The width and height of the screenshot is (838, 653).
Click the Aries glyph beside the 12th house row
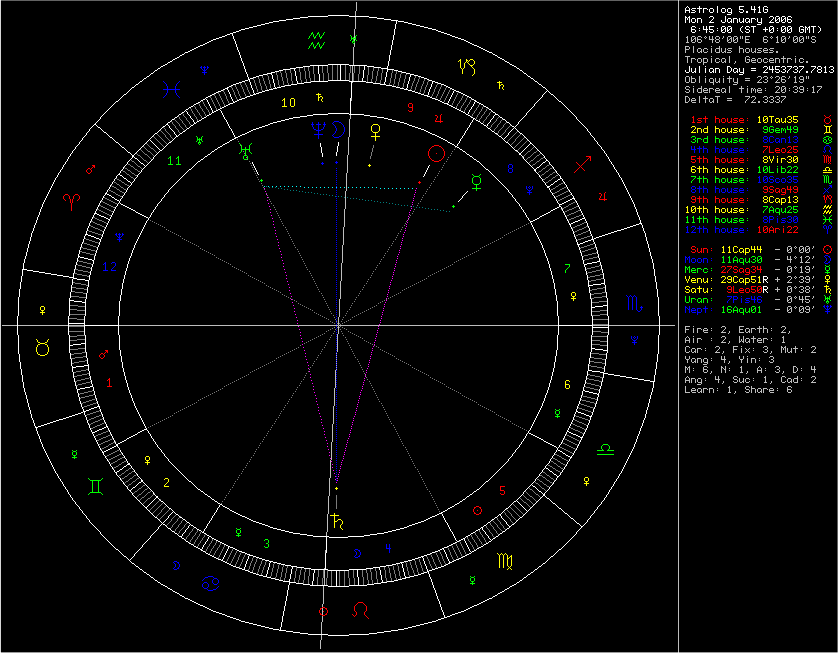(828, 230)
